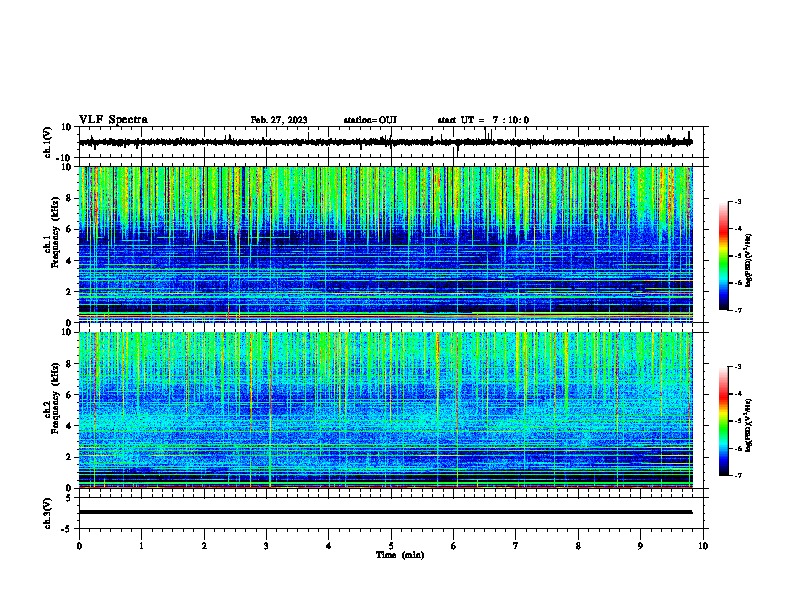Image resolution: width=792 pixels, height=612 pixels.
Task: Click the "-3" label on ch.1 color bar
Action: [738, 201]
